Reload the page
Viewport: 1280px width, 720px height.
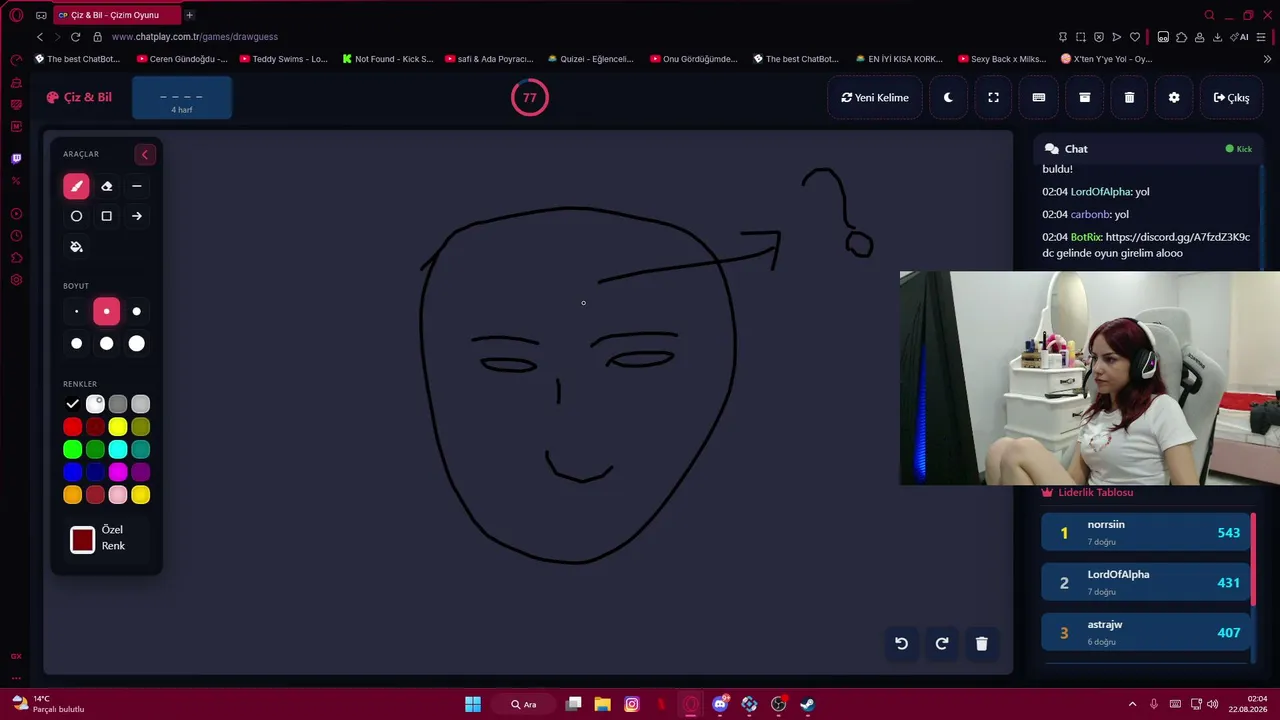tap(75, 37)
